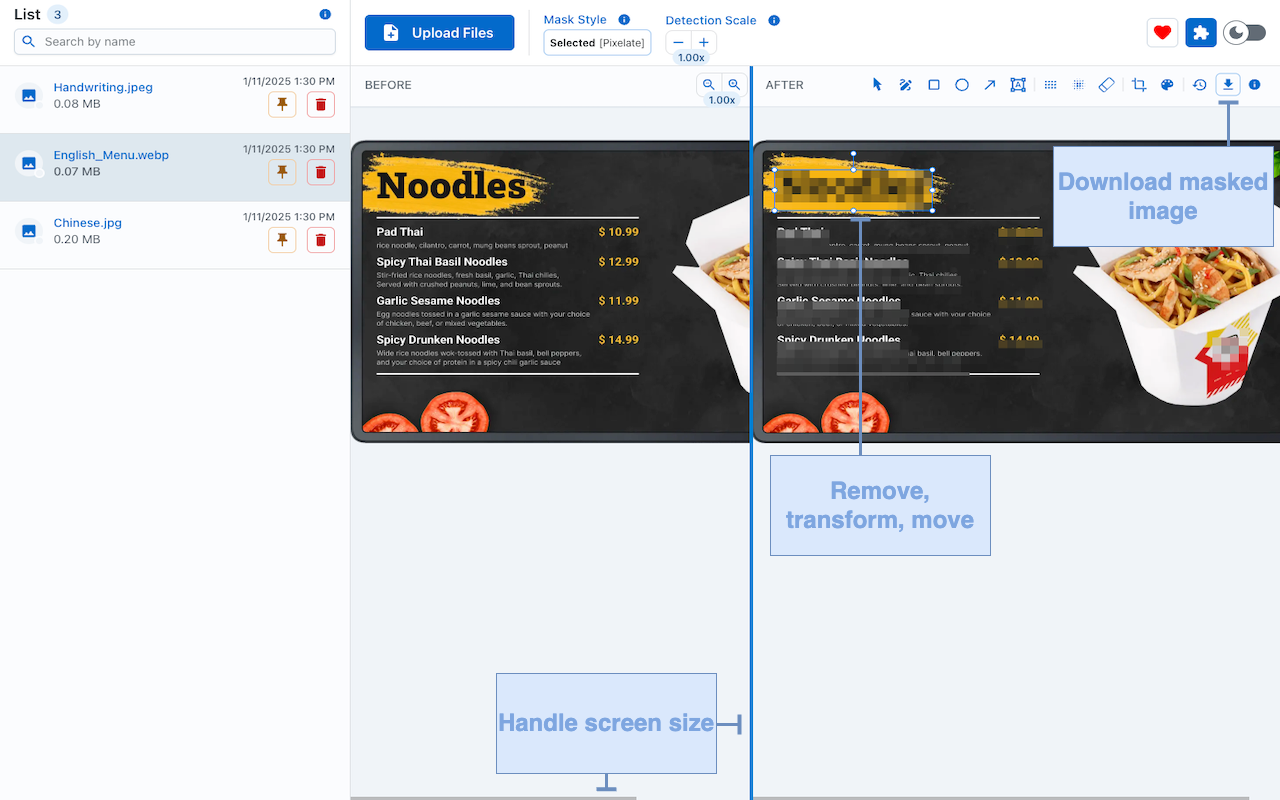The height and width of the screenshot is (800, 1280).
Task: Click the '0.07 MB' file size text
Action: click(x=77, y=172)
